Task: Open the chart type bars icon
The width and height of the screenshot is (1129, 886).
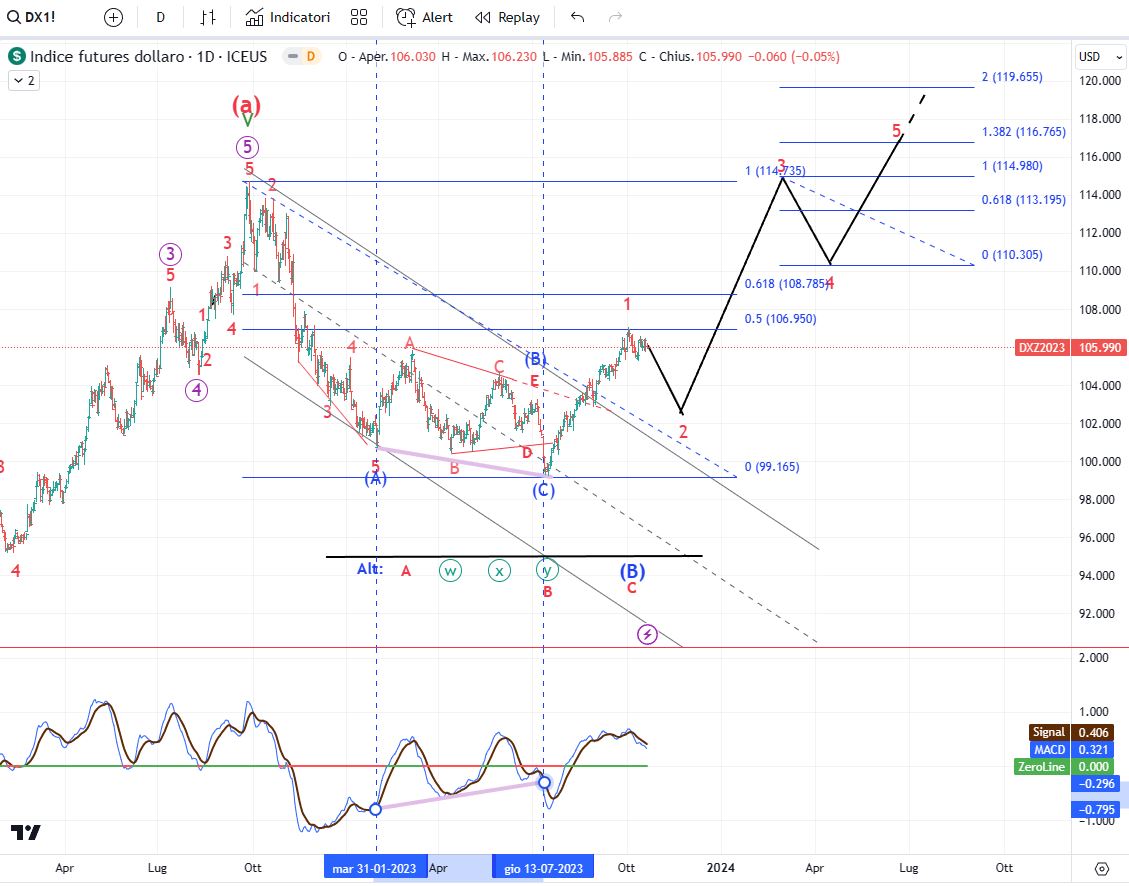Action: click(x=208, y=17)
